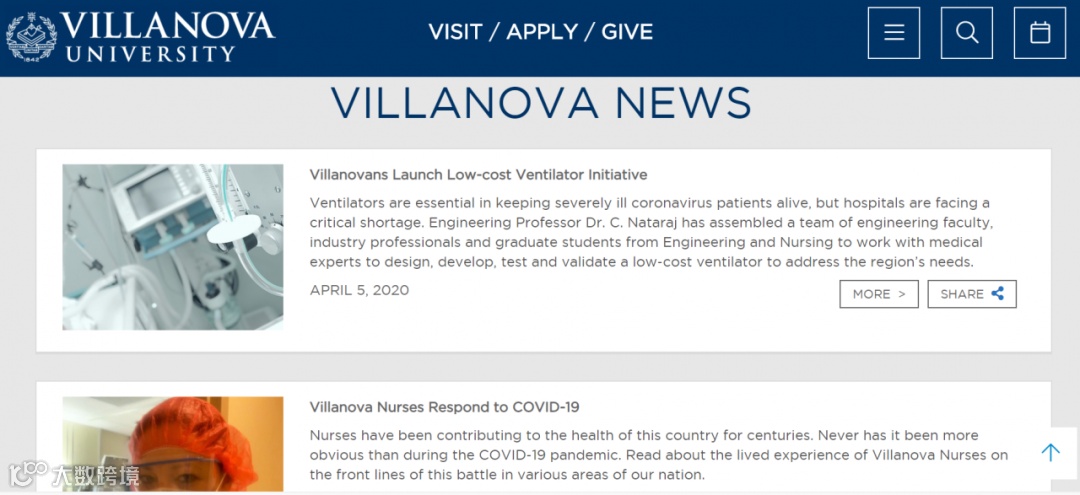Share the ventilator initiative article
Image resolution: width=1080 pixels, height=495 pixels.
point(971,294)
